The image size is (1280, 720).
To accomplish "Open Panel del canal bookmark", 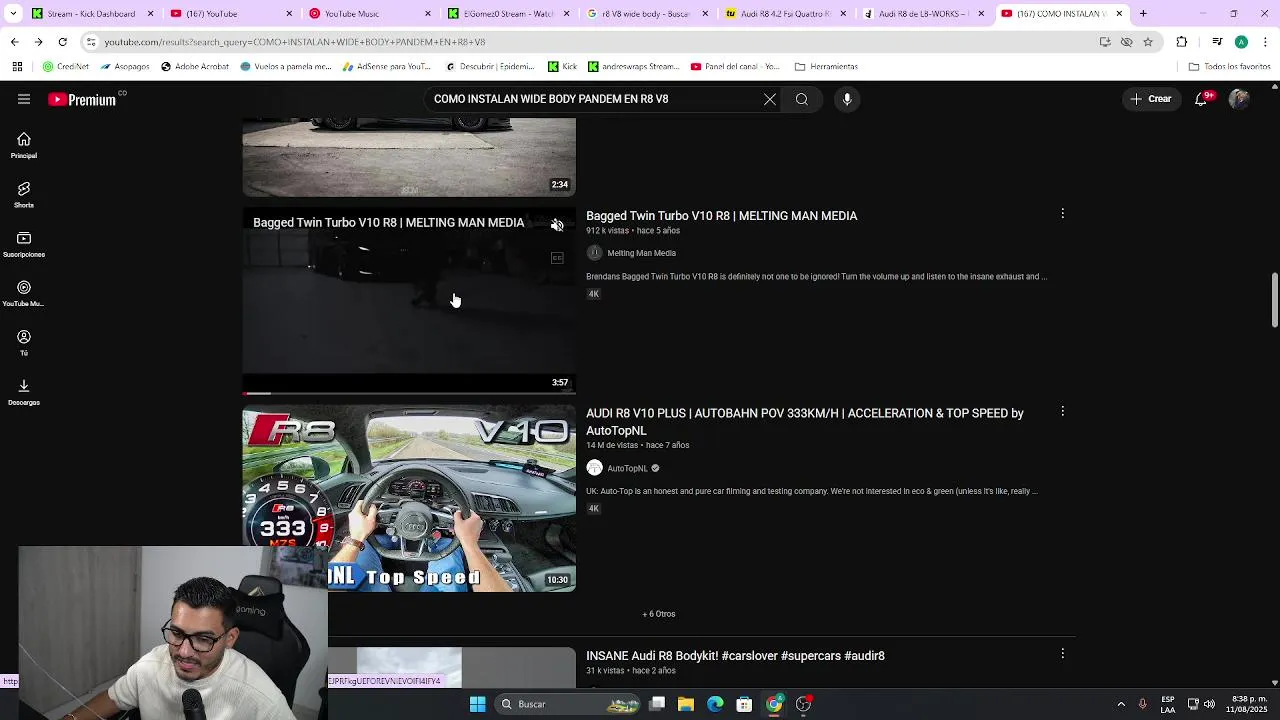I will tap(735, 67).
